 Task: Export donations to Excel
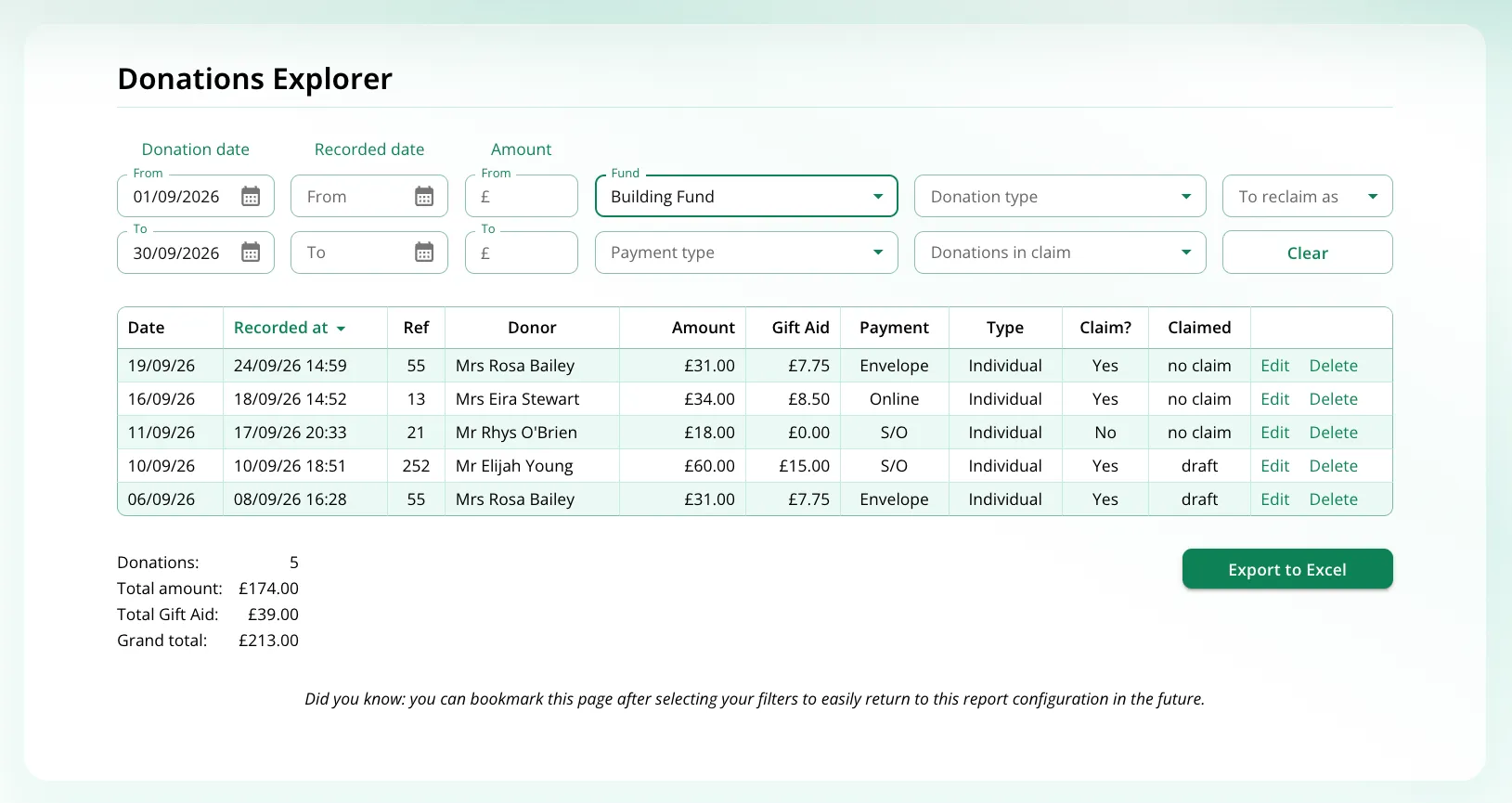click(1286, 569)
